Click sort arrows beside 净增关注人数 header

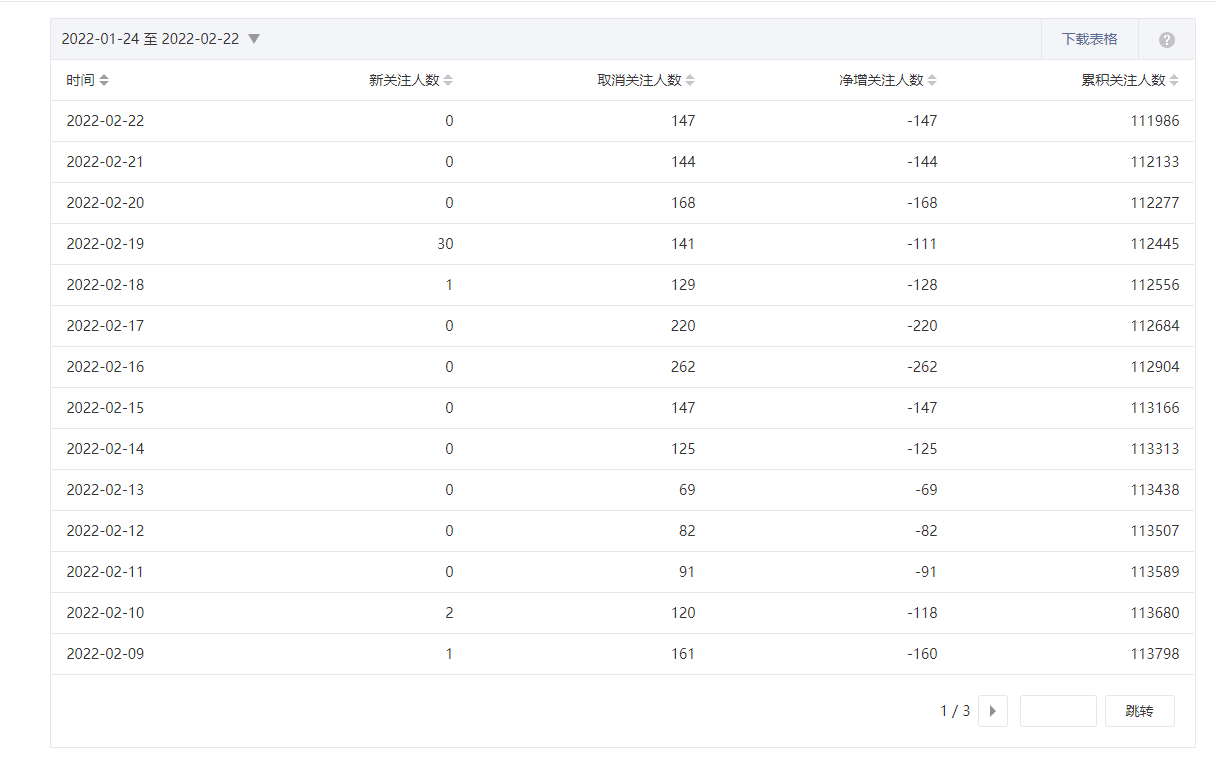pos(932,80)
